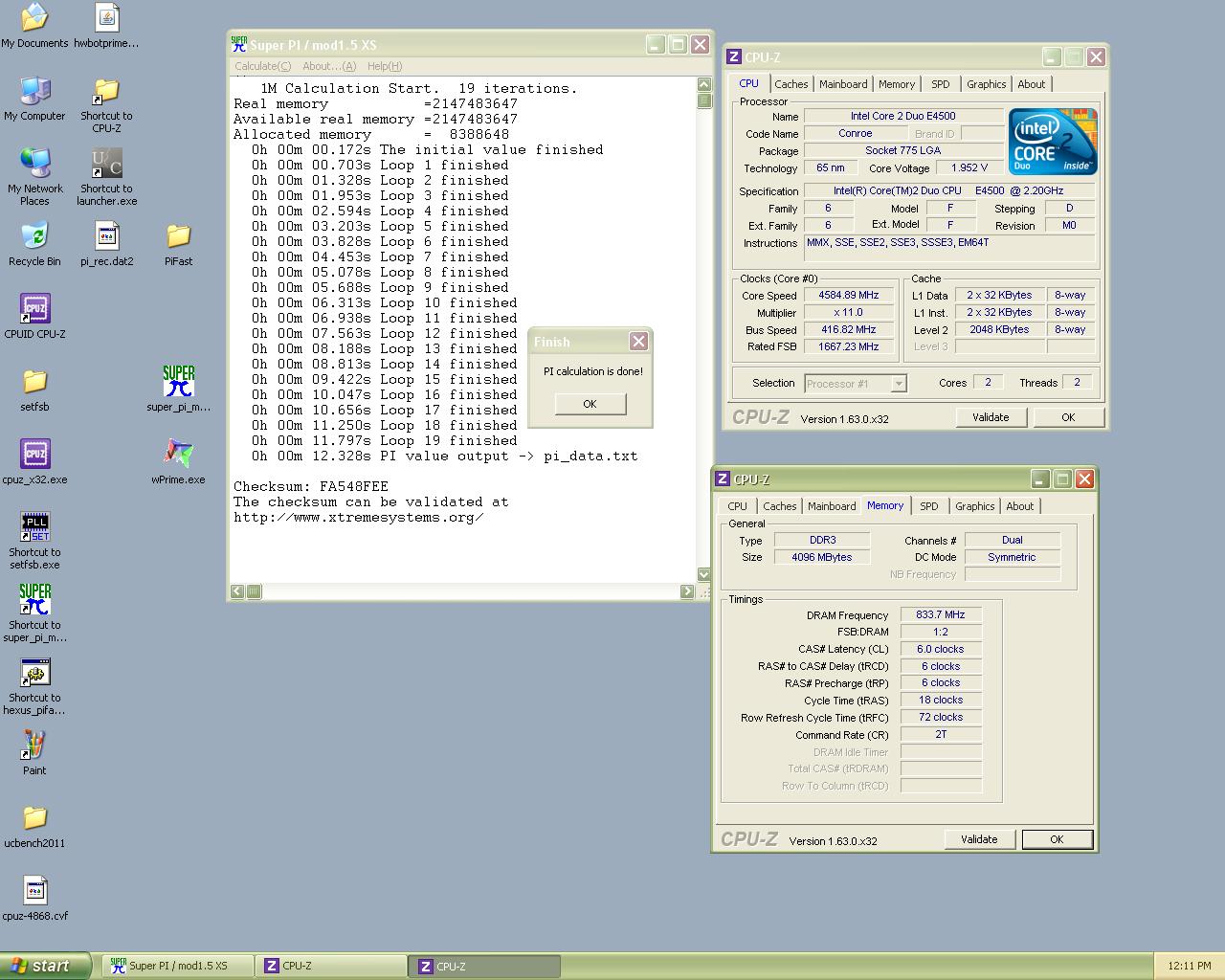This screenshot has height=980, width=1225.
Task: Launch wPrime.exe desktop icon
Action: pyautogui.click(x=178, y=462)
